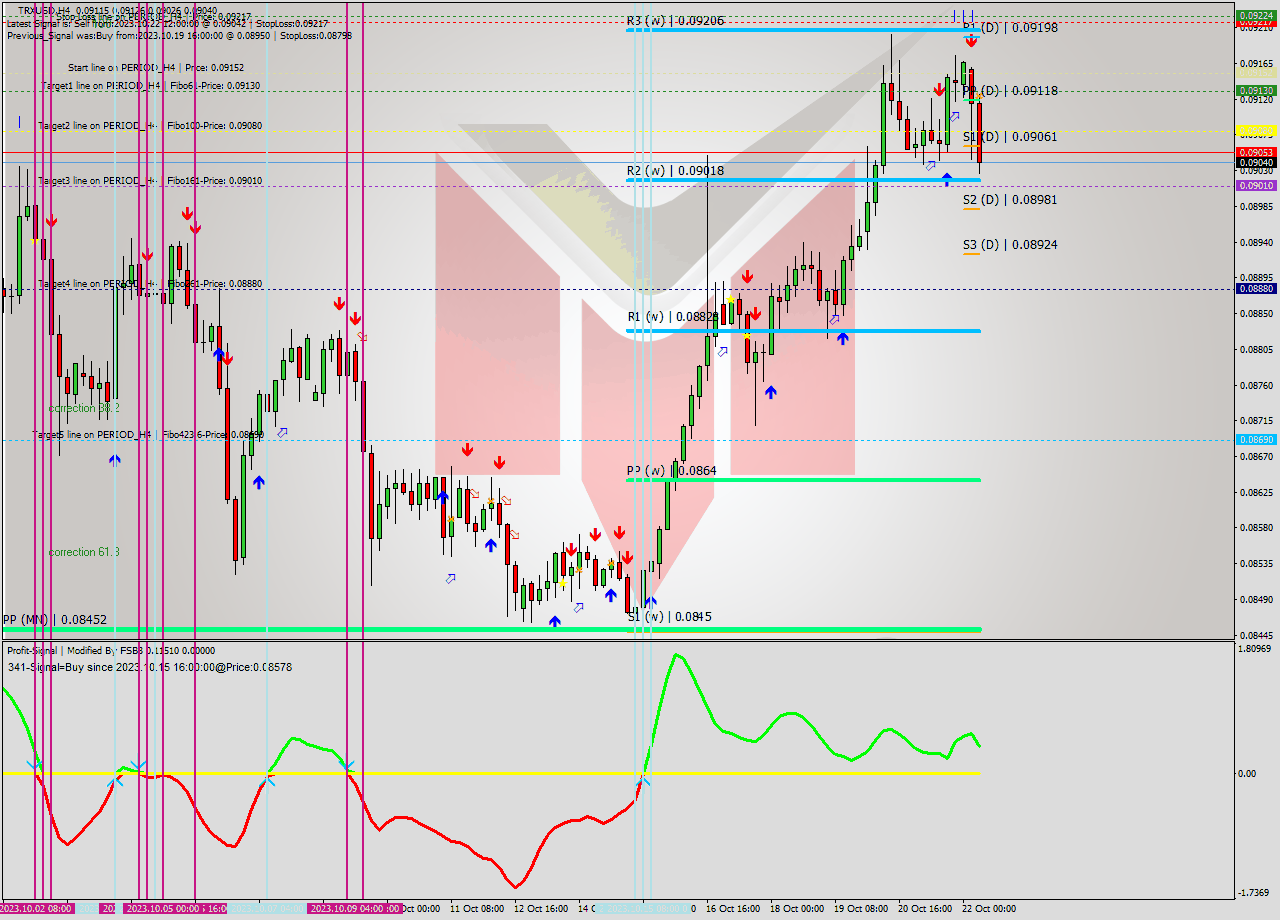Click the 'PP (D) | 0.09118' daily pivot label
This screenshot has height=920, width=1280.
[x=1010, y=91]
